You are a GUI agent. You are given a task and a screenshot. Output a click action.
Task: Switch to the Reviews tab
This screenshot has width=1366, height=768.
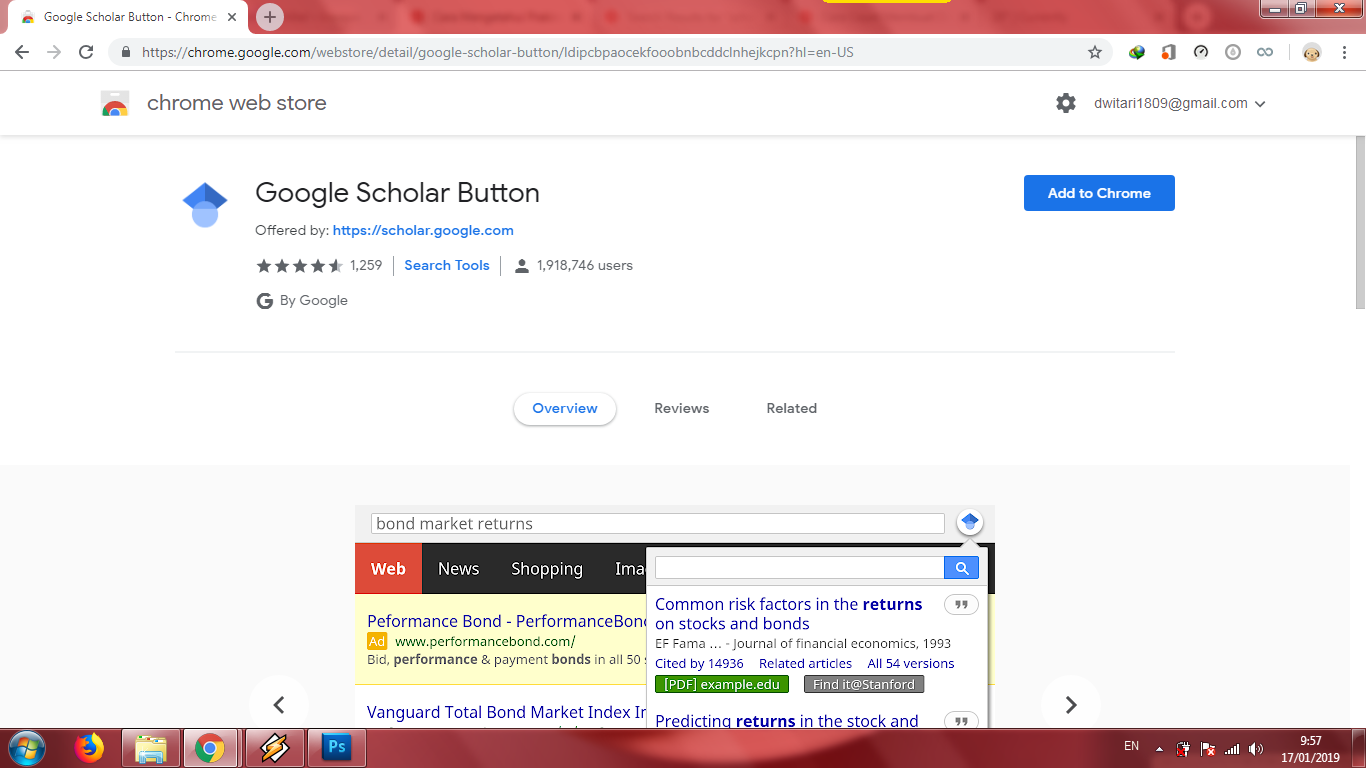tap(681, 408)
